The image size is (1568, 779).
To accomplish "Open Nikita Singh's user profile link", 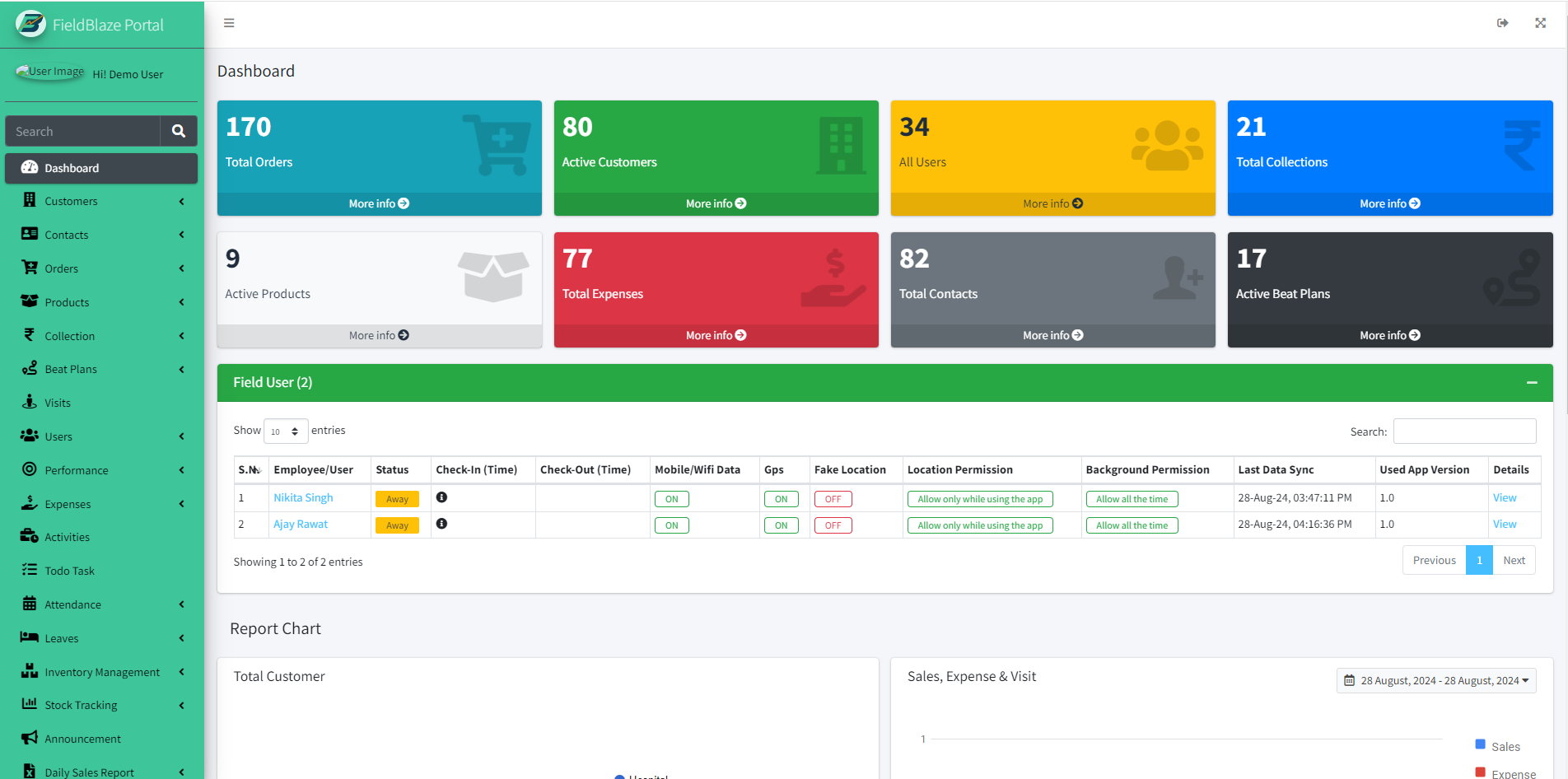I will coord(303,497).
